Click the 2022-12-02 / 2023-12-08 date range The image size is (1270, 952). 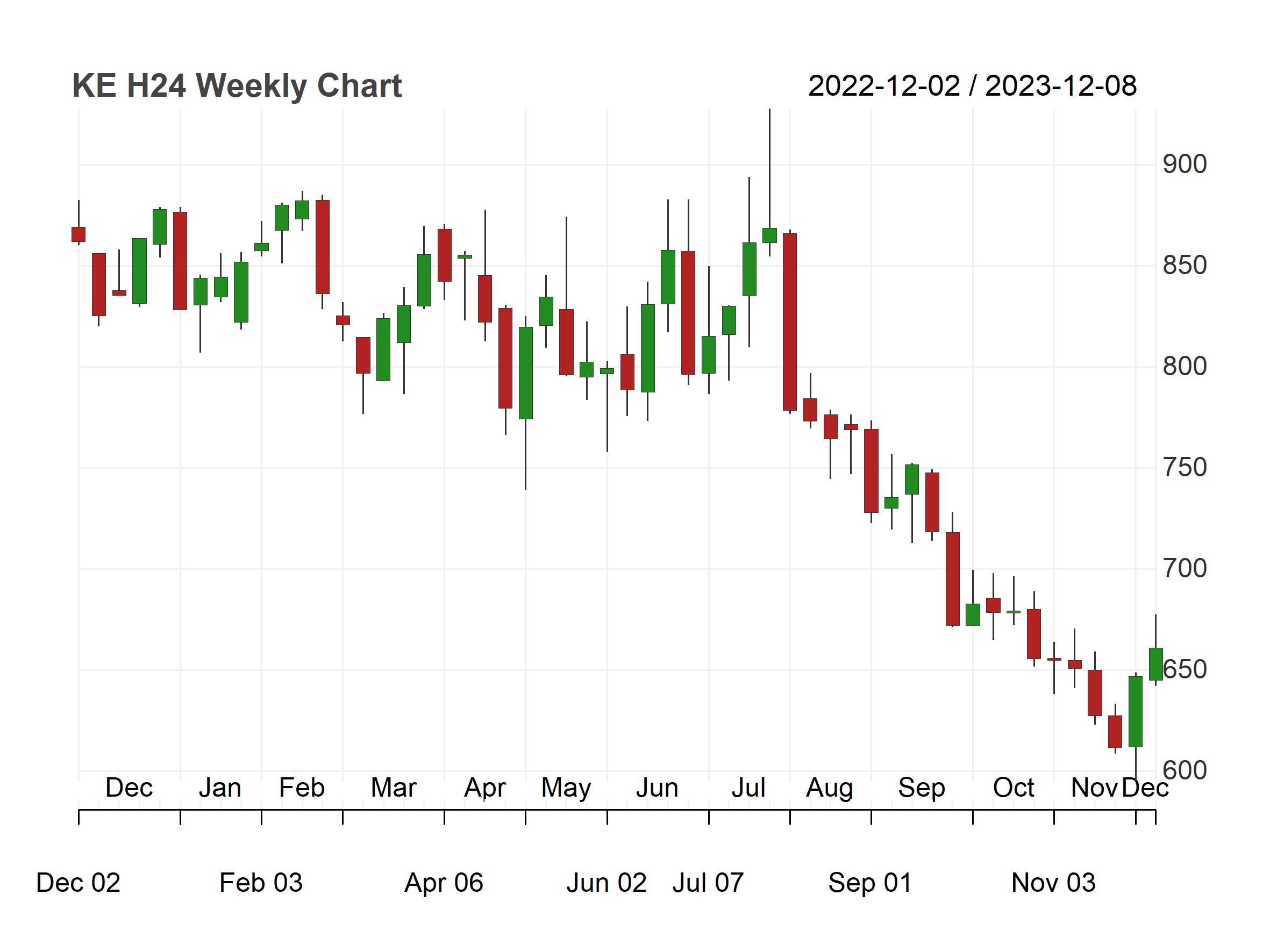click(972, 86)
